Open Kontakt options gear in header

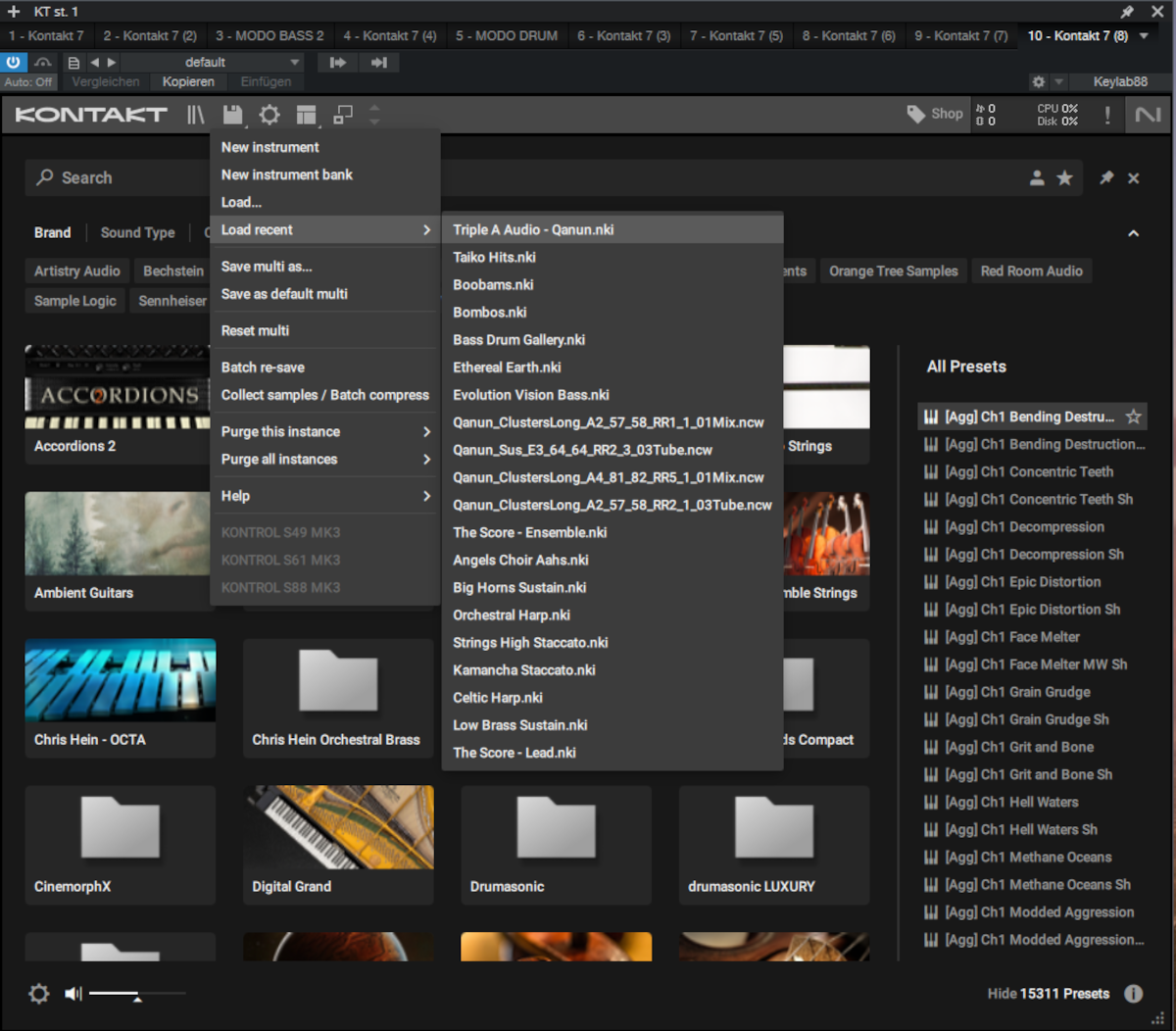[x=269, y=115]
